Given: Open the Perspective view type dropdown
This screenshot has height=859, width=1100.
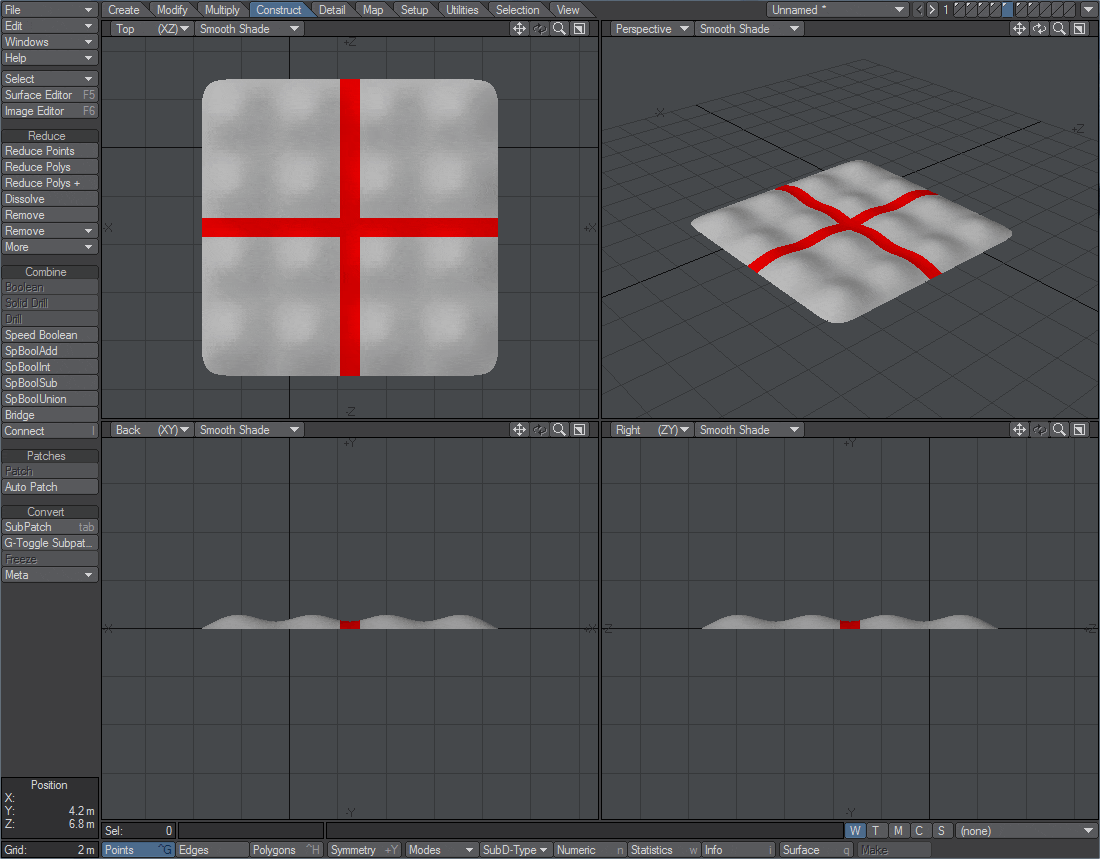Looking at the screenshot, I should [x=651, y=29].
